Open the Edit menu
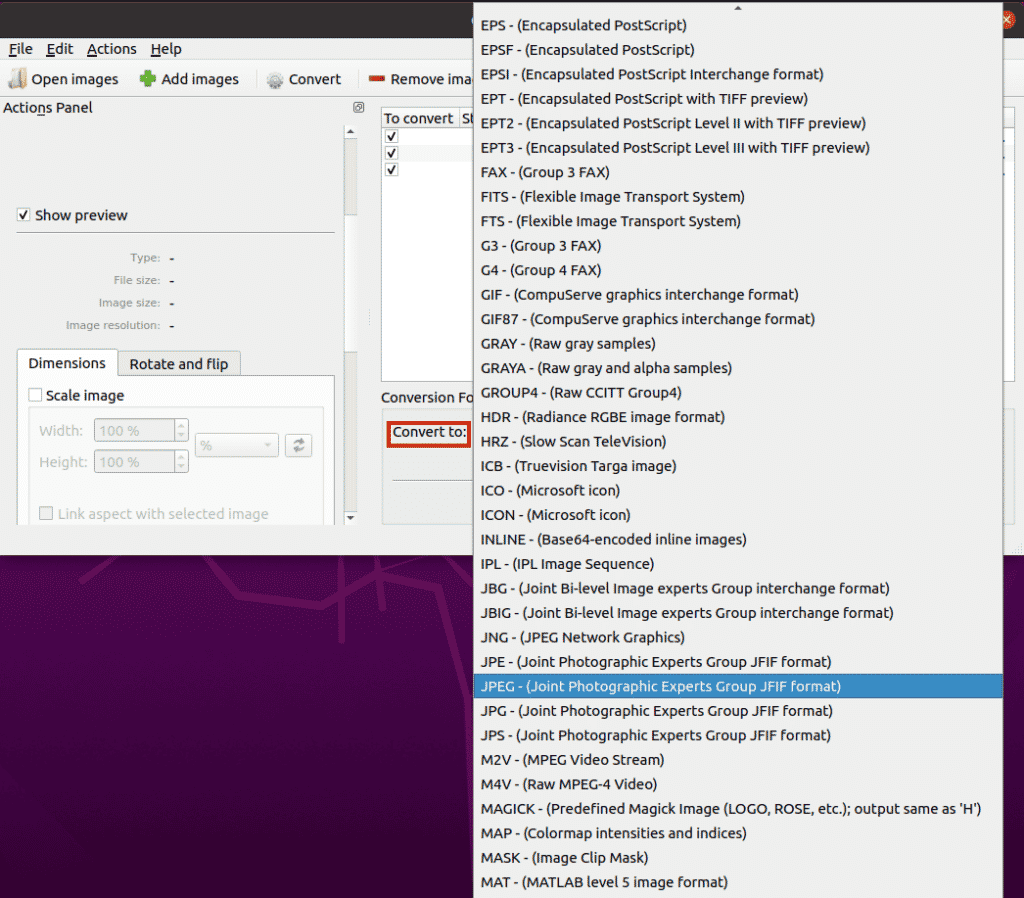Viewport: 1024px width, 898px height. [59, 48]
